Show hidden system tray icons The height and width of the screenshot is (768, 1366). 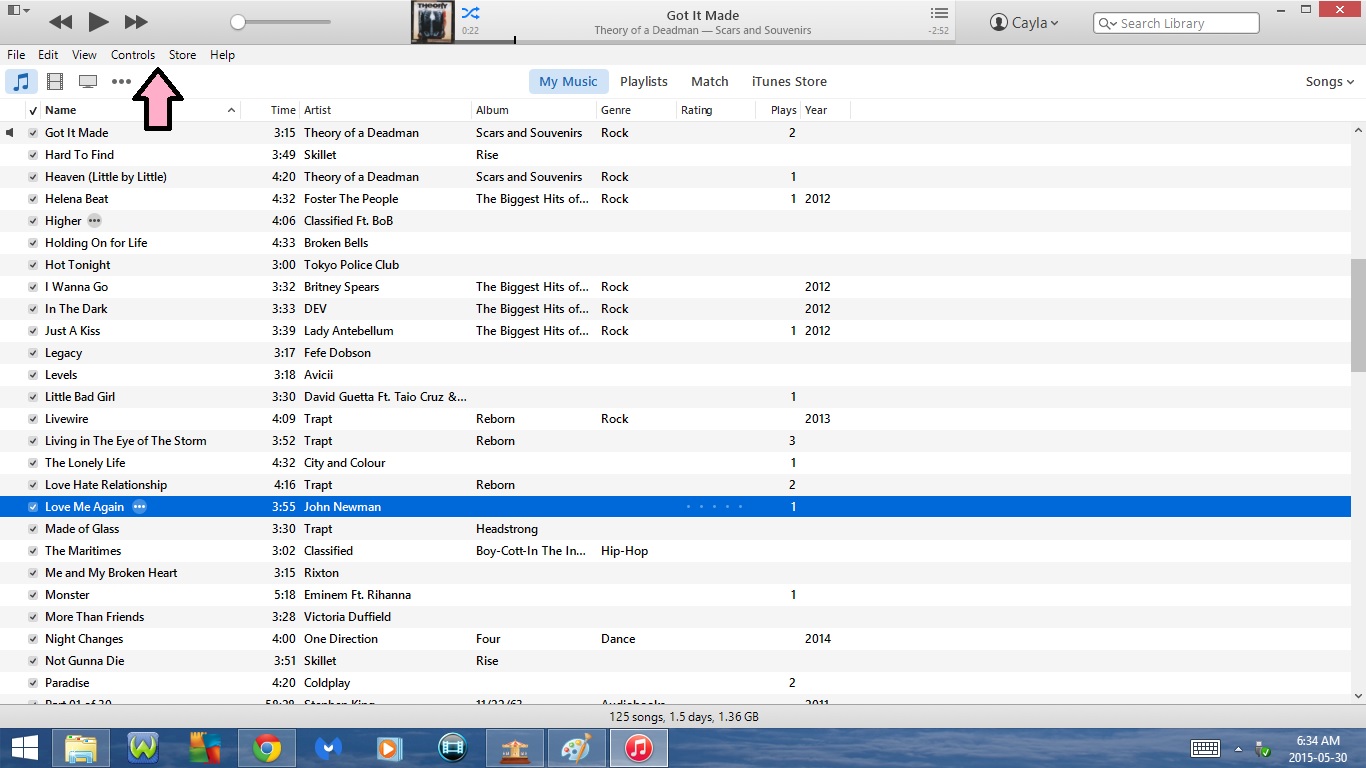tap(1238, 748)
